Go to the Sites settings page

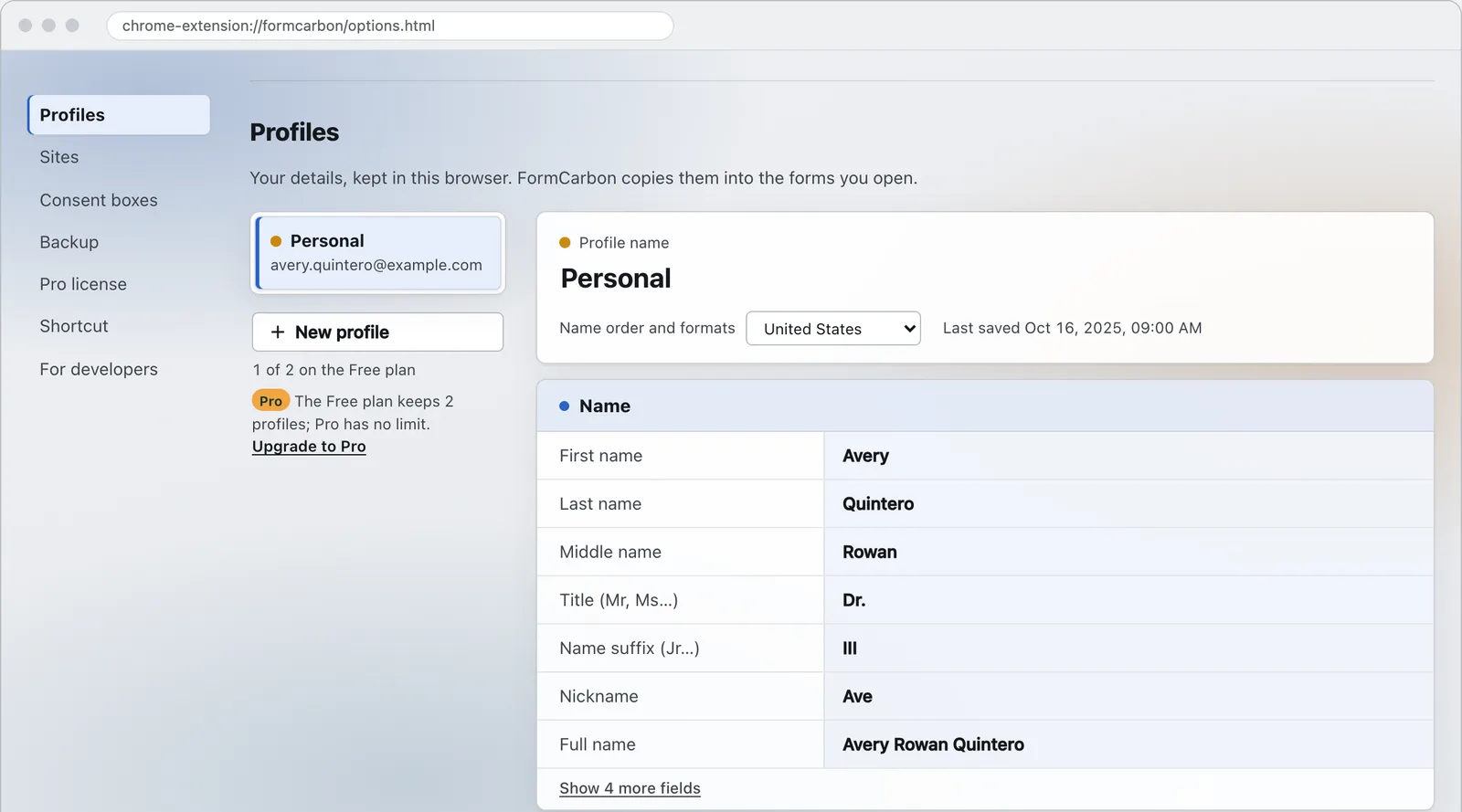click(59, 157)
